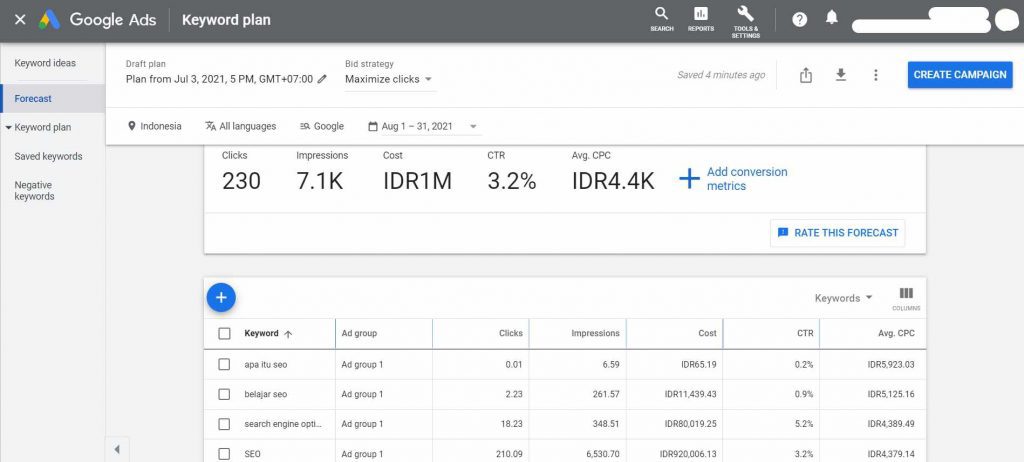Click the 7.1K Impressions forecast metric
The image size is (1024, 462).
(319, 181)
